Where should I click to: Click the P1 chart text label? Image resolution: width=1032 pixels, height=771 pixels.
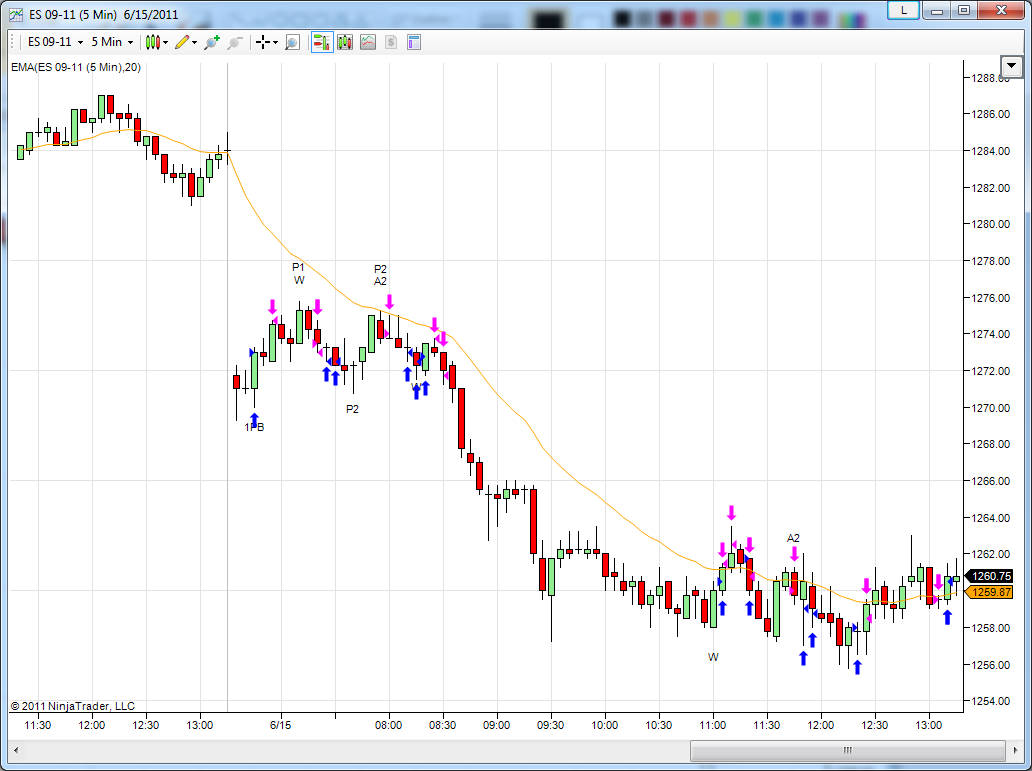coord(298,267)
